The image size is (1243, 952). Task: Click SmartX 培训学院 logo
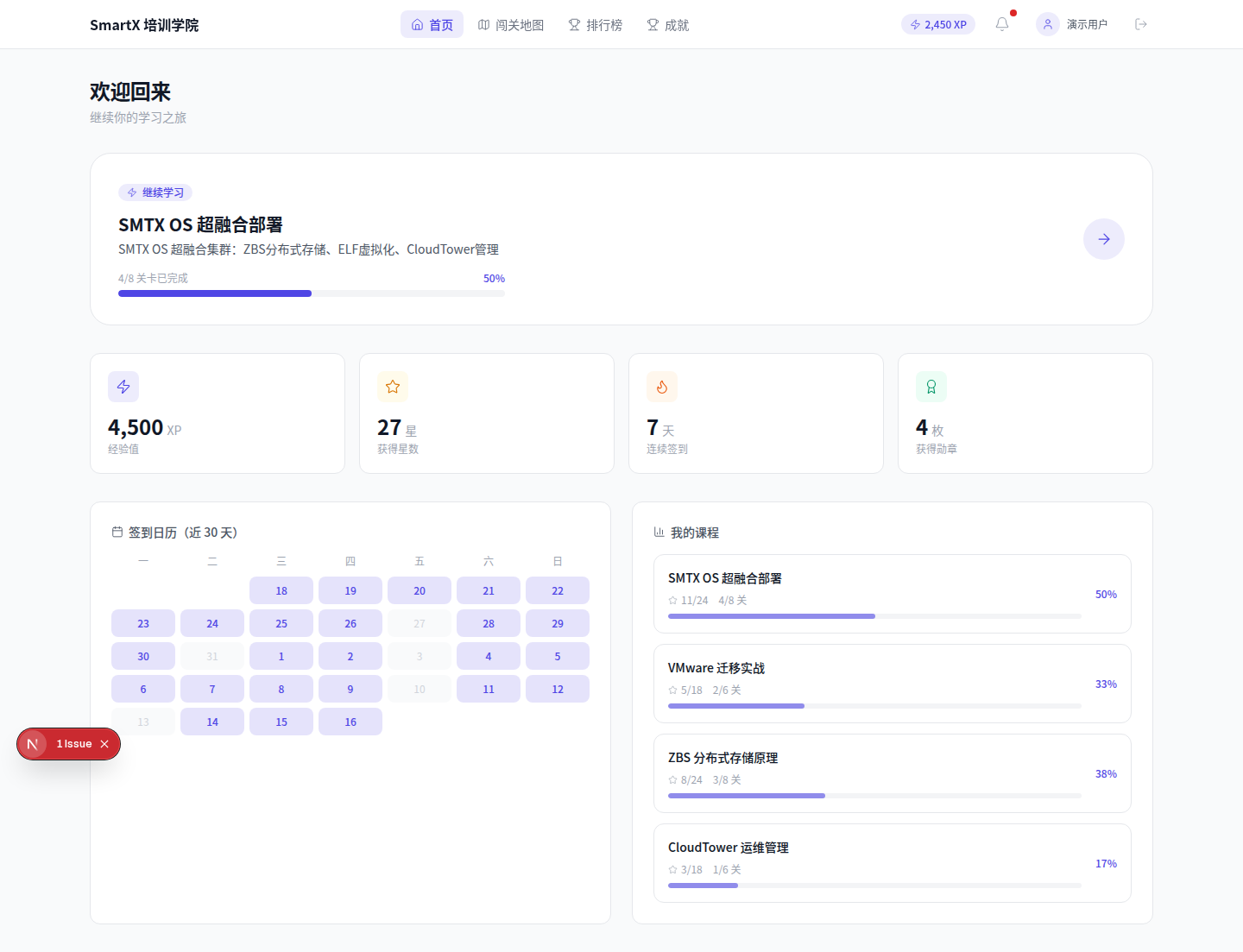(144, 25)
